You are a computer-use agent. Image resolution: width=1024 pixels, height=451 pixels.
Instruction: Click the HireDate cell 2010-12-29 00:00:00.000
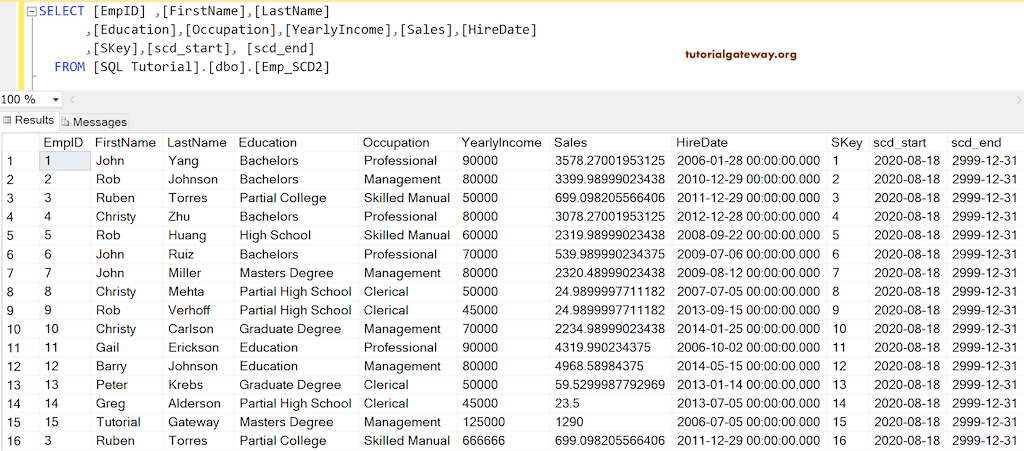tap(748, 179)
